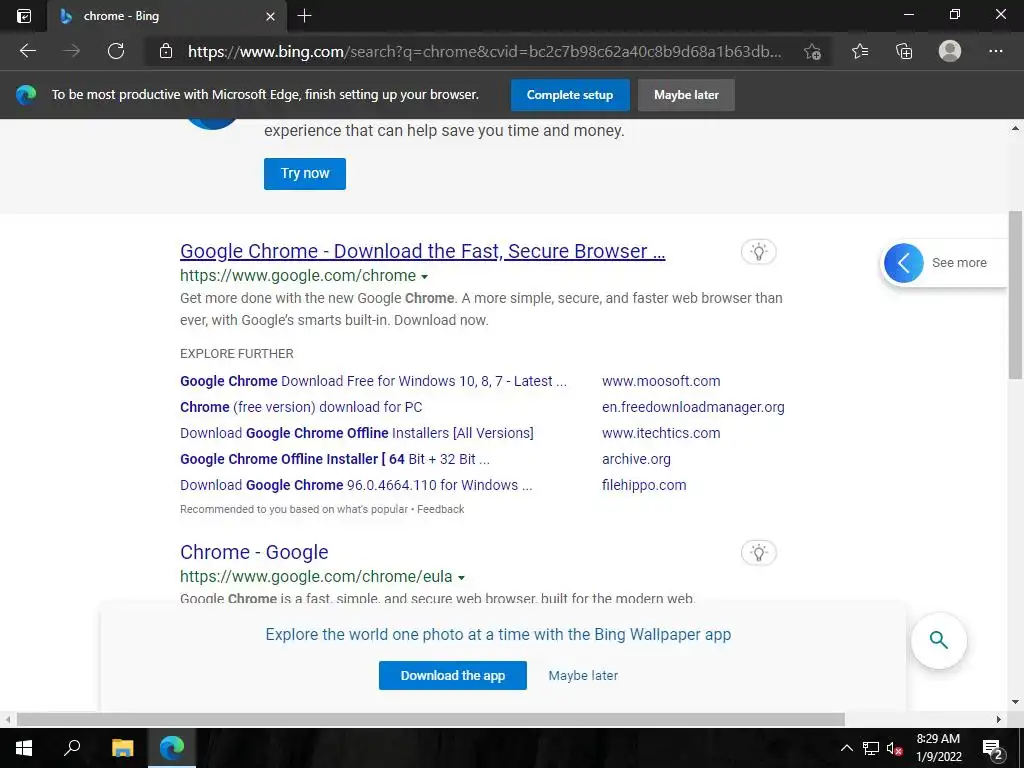Open the Windows Start menu
1024x768 pixels.
[24, 747]
